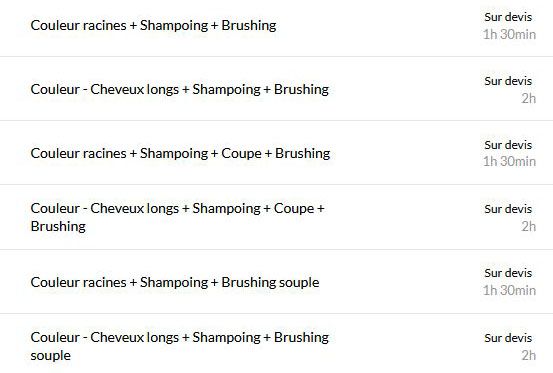The height and width of the screenshot is (373, 553).
Task: Click 2h duration for longs Coupe Brushing row
Action: tap(529, 226)
